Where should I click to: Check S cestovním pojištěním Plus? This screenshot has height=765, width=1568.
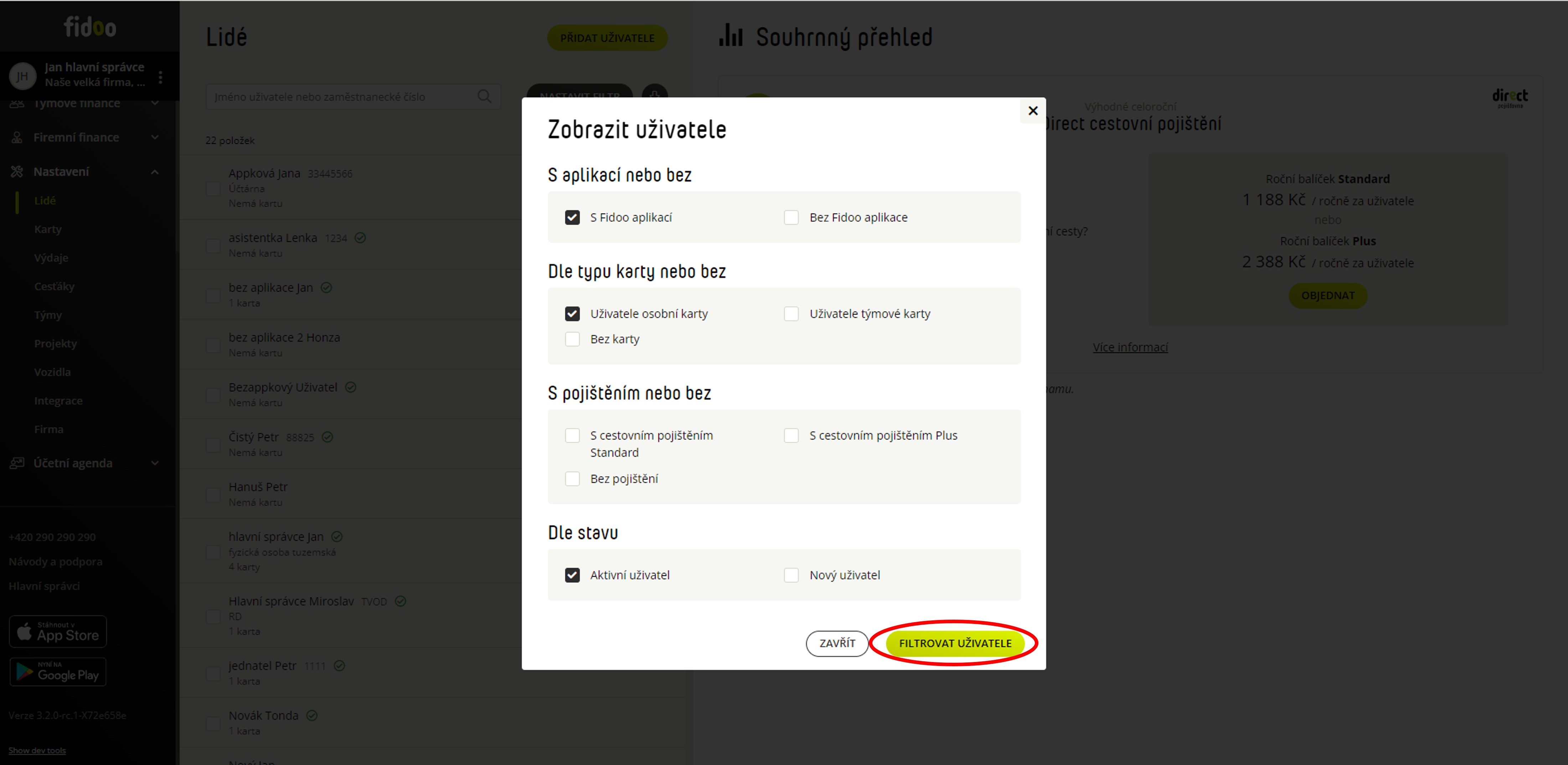click(791, 435)
